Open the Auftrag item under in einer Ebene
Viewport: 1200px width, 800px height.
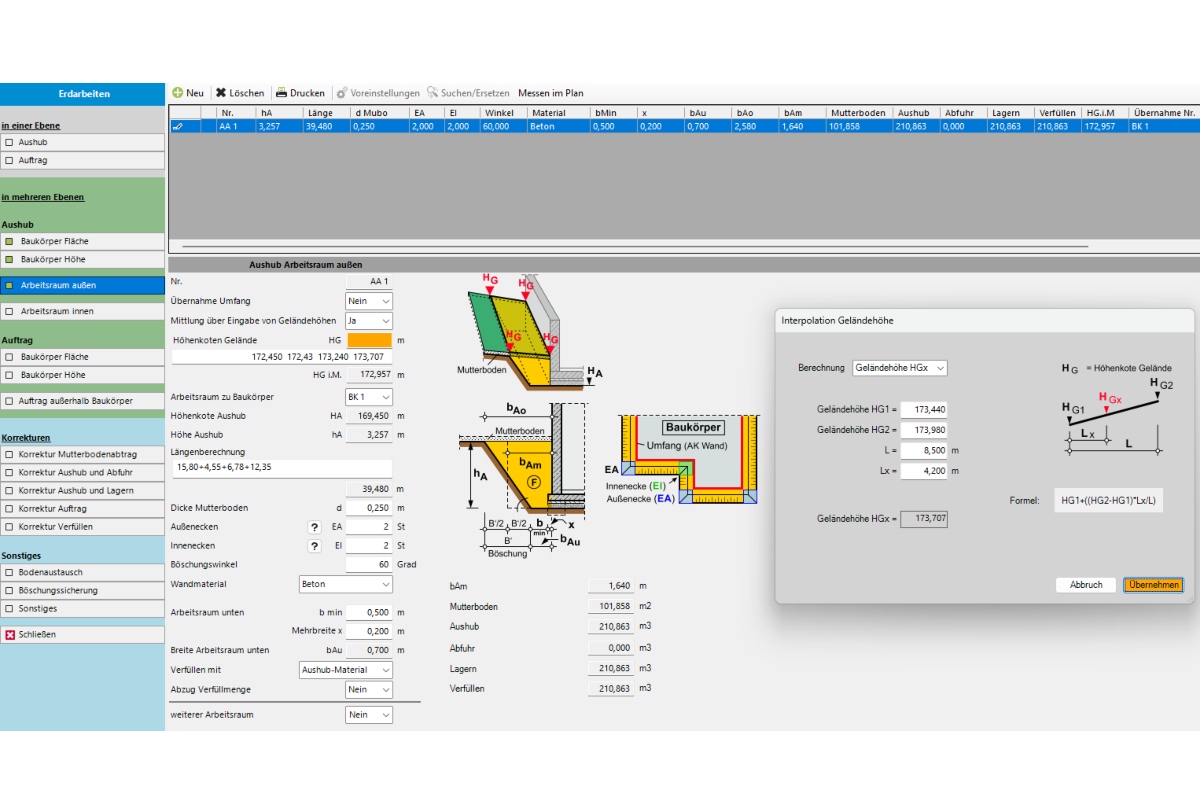(82, 161)
